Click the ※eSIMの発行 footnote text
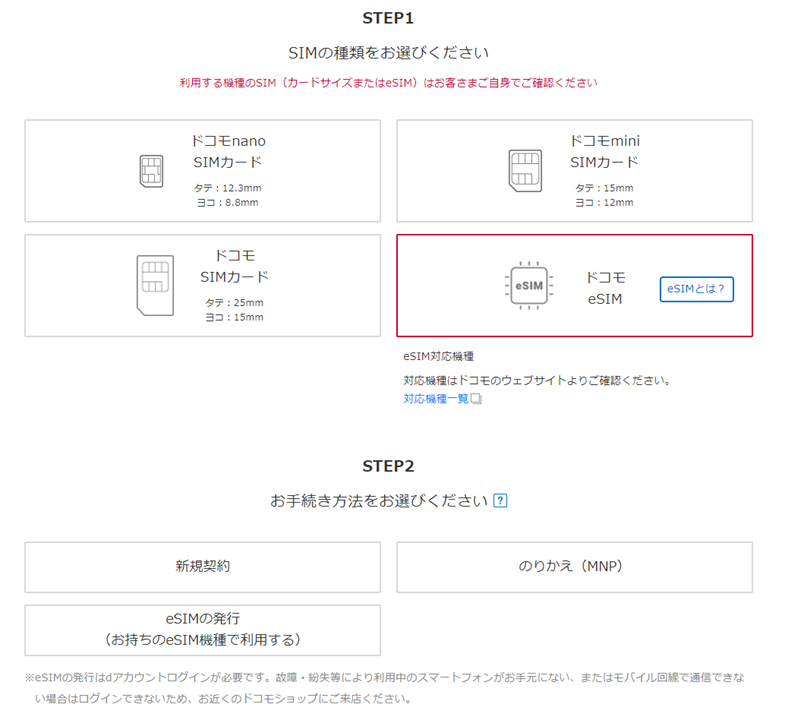804x720 pixels. 385,688
